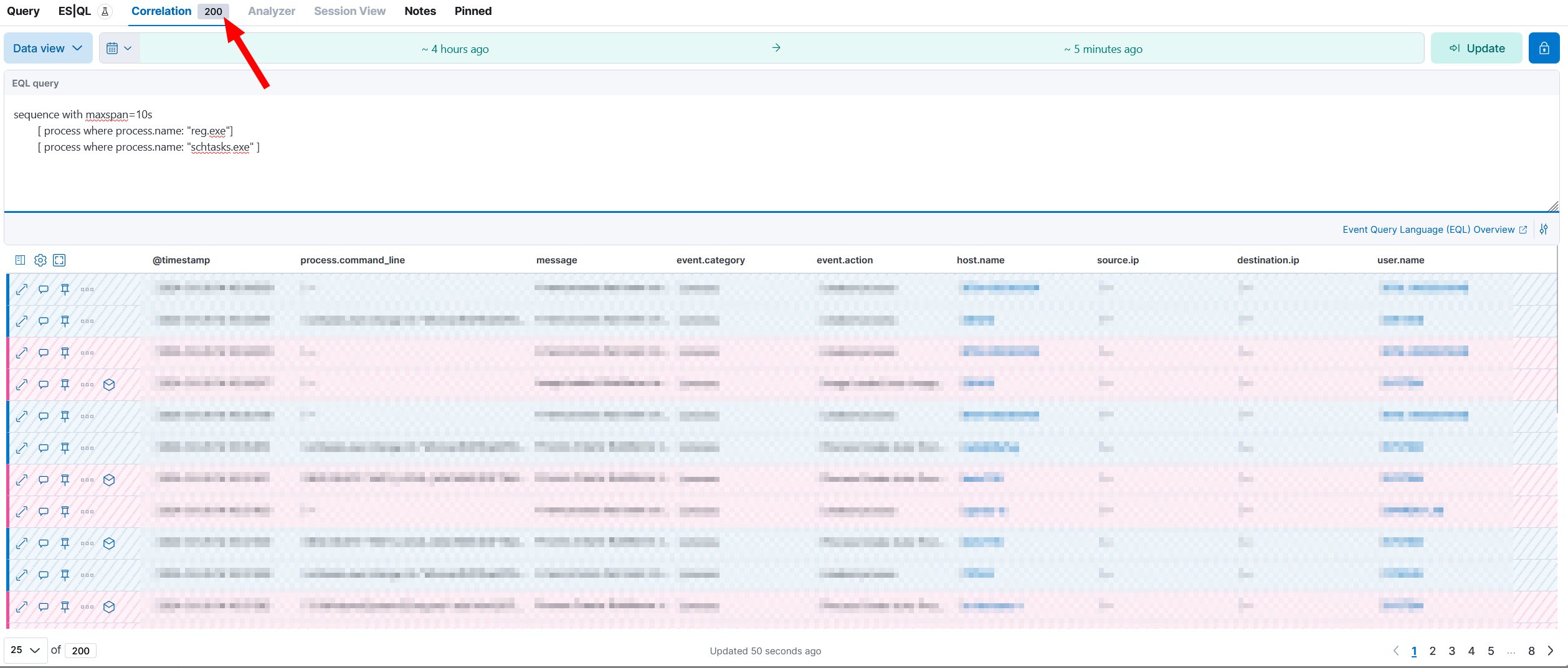This screenshot has width=1568, height=668.
Task: Change the rows per page dropdown showing 25
Action: [x=26, y=650]
